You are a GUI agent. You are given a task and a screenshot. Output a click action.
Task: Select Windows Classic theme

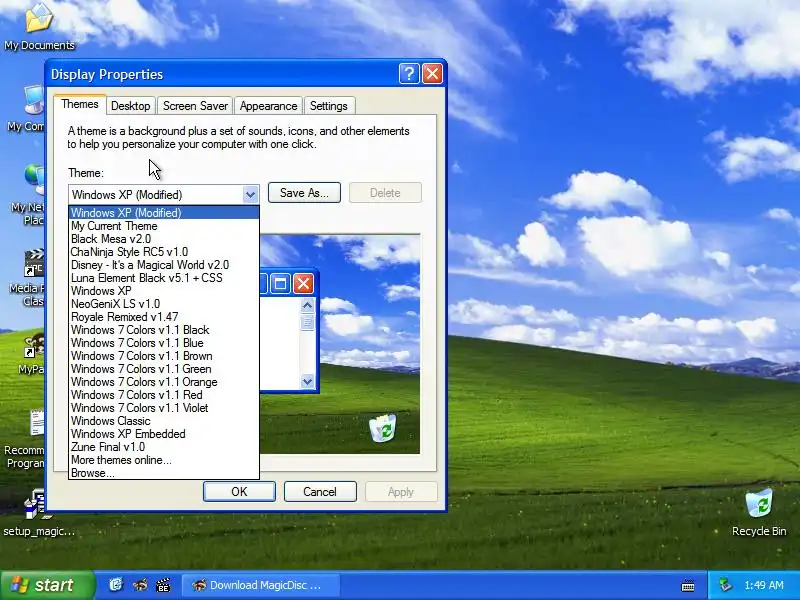[x=164, y=421]
